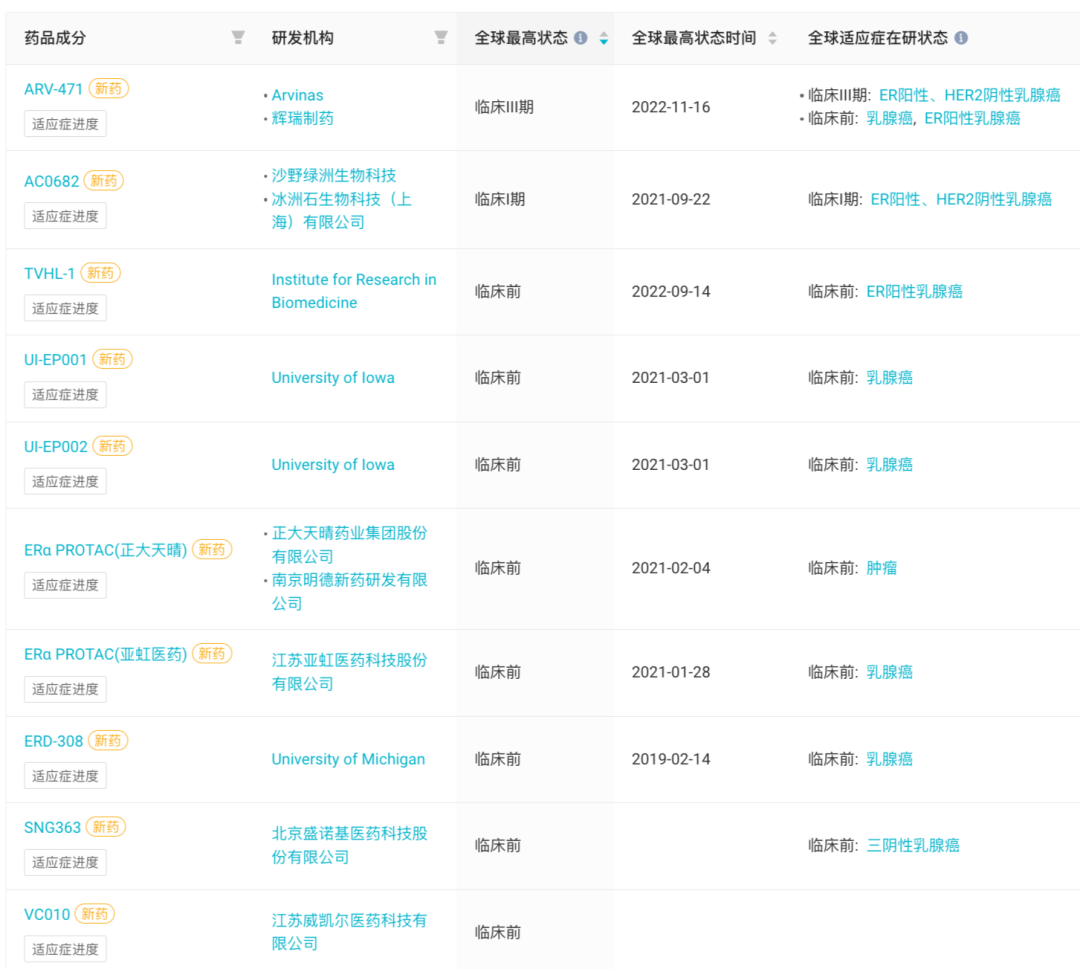The width and height of the screenshot is (1080, 969).
Task: Open drug UI-EP001 details
Action: click(x=55, y=360)
